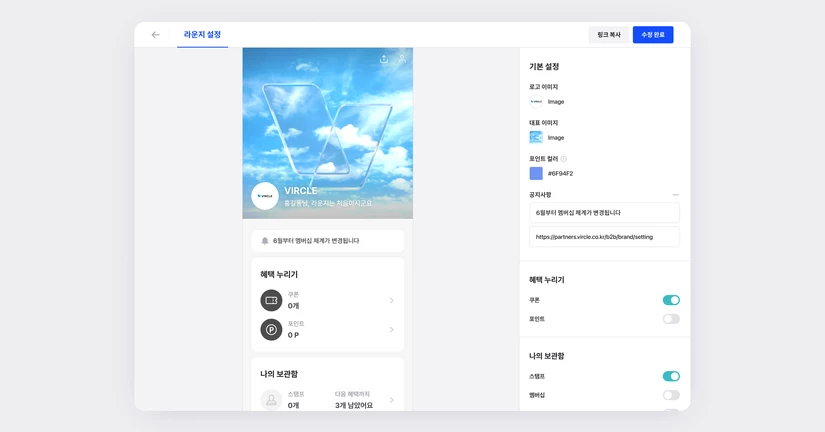
Task: Click the 기본 설정 section heading
Action: pos(544,67)
